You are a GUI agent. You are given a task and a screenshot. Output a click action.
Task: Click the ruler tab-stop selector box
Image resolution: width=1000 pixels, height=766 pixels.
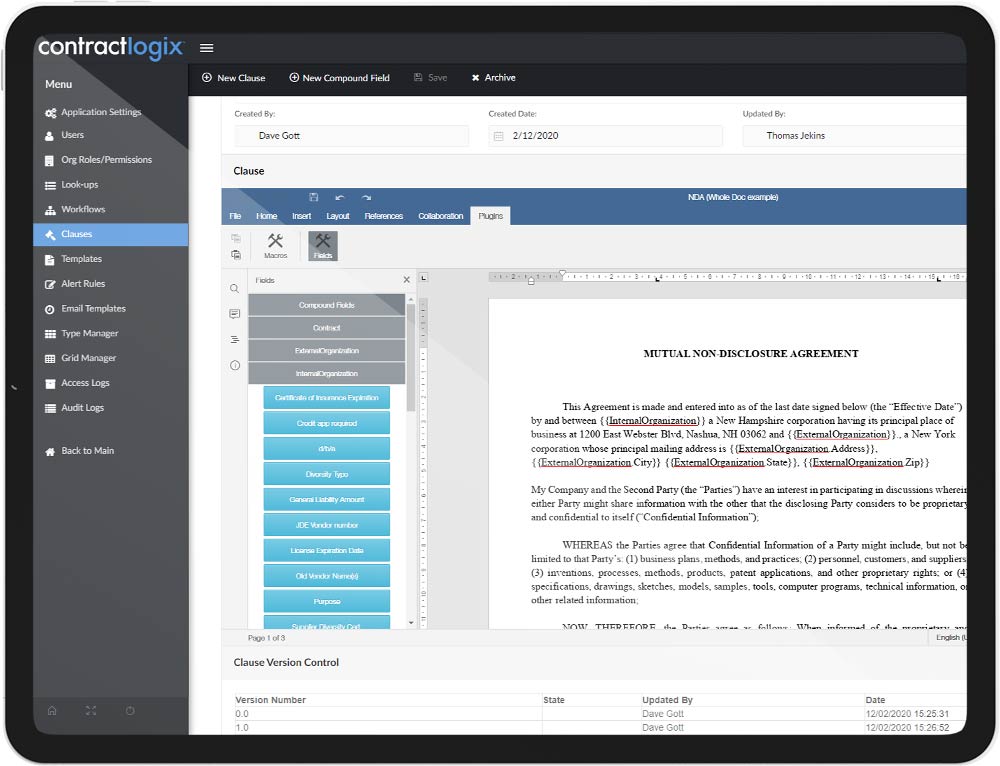[x=423, y=277]
